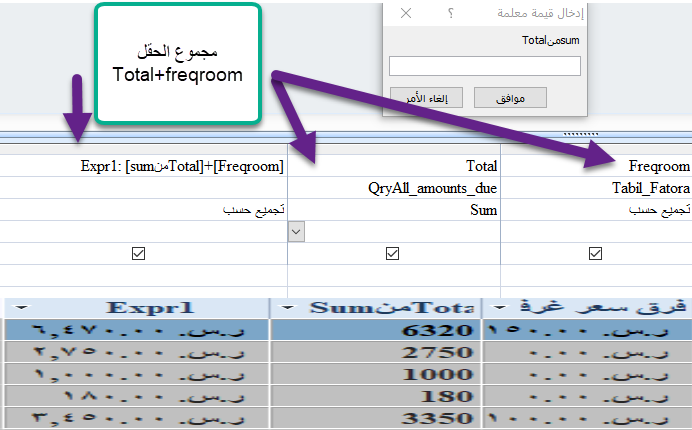Open the dropdown arrow in the sort row
Viewport: 692px width, 430px height.
click(x=296, y=231)
